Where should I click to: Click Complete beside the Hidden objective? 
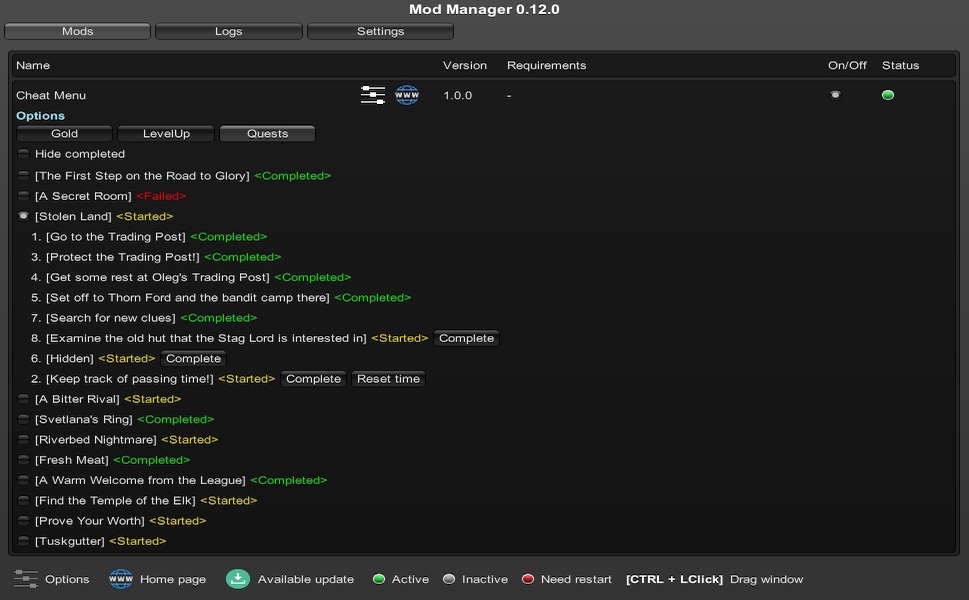pos(193,358)
